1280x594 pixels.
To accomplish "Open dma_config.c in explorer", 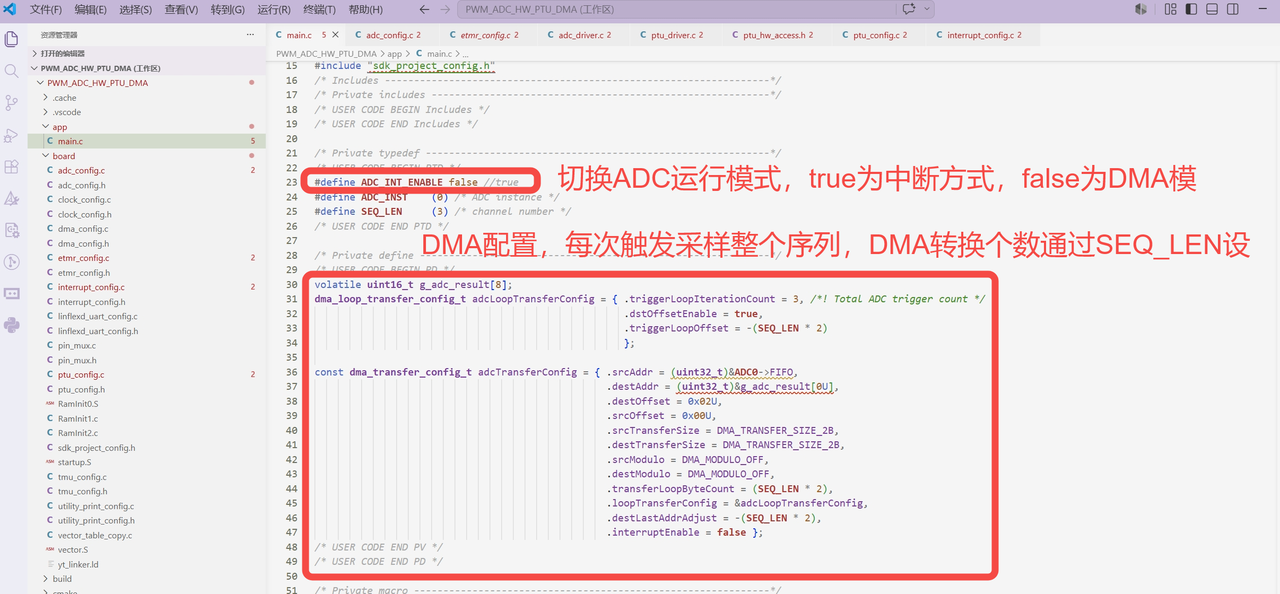I will (x=147, y=229).
